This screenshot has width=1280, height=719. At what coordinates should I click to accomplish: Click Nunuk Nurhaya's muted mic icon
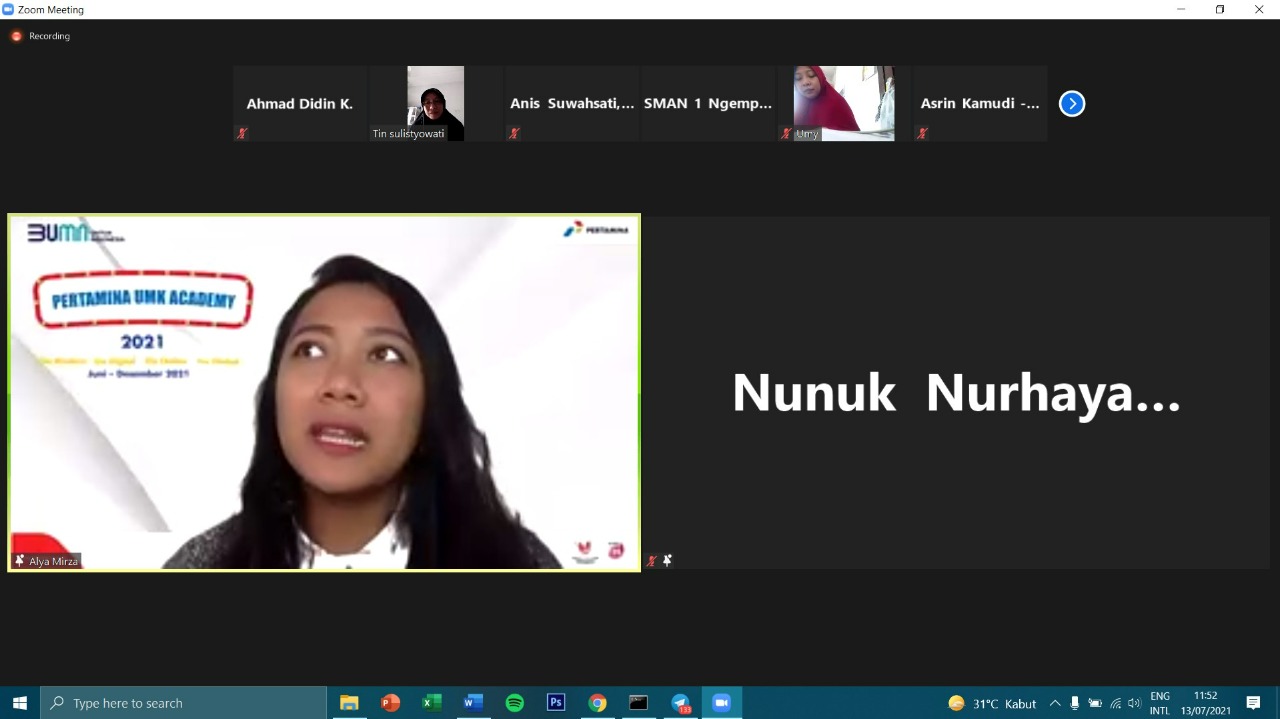[652, 561]
